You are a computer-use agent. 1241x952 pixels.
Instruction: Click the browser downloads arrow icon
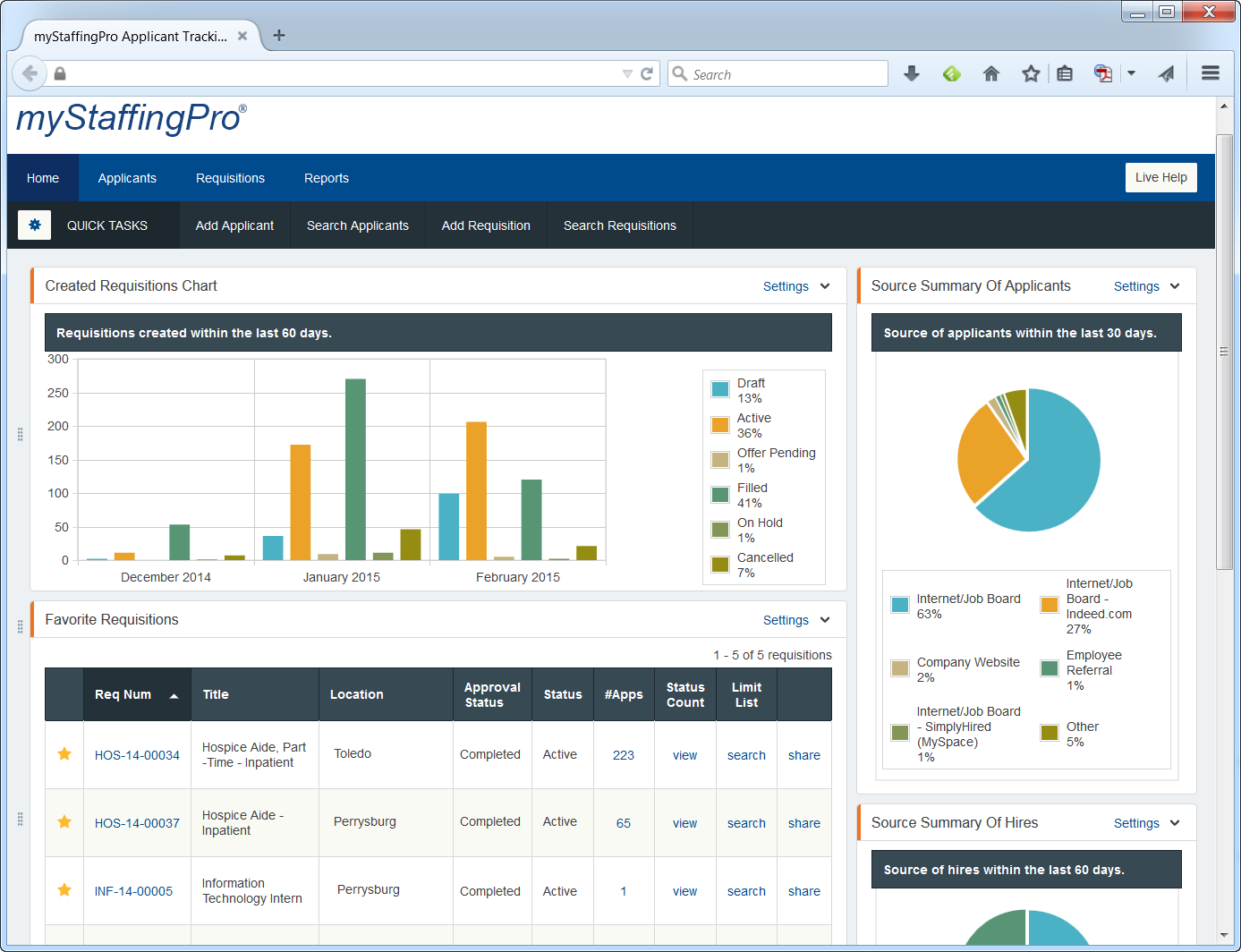coord(912,73)
